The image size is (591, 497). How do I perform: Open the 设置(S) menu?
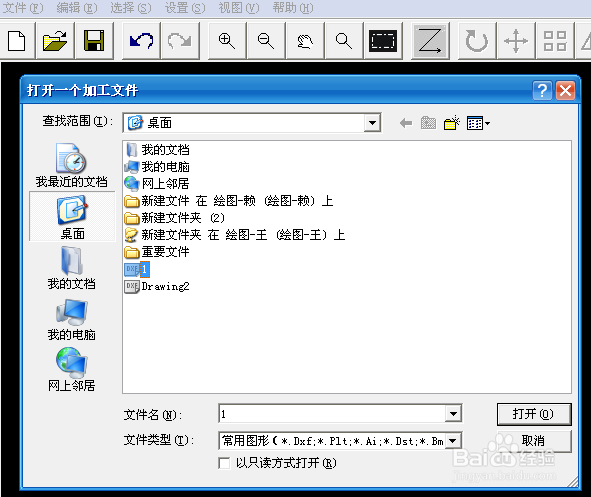[185, 8]
